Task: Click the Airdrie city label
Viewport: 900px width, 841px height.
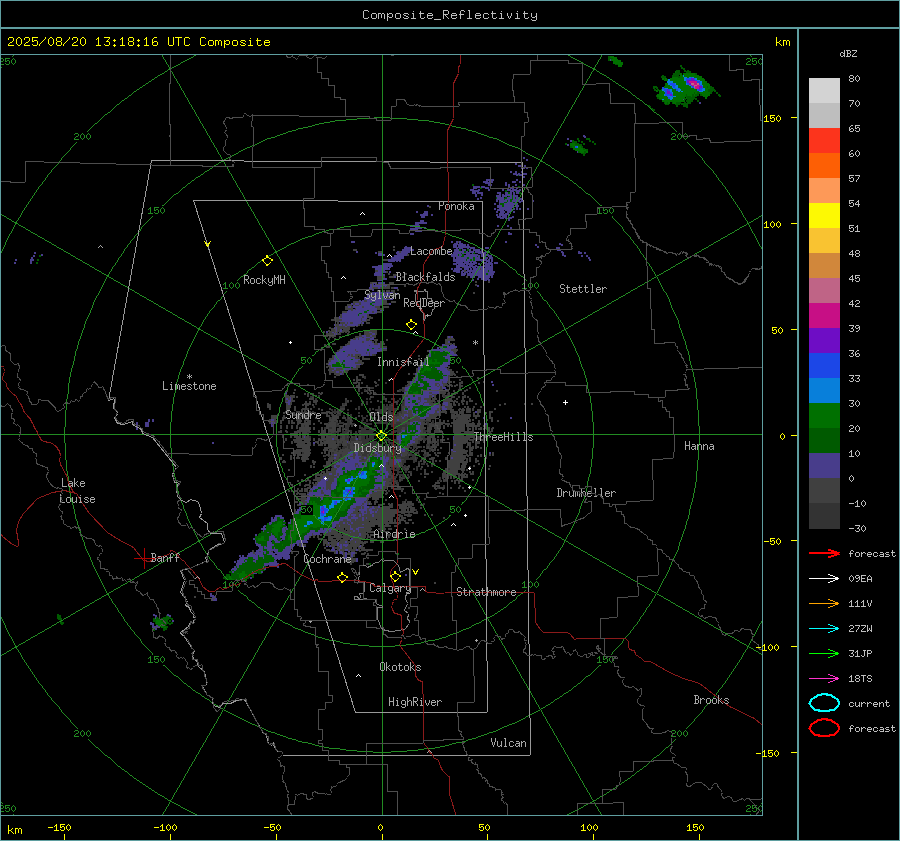Action: click(x=394, y=534)
